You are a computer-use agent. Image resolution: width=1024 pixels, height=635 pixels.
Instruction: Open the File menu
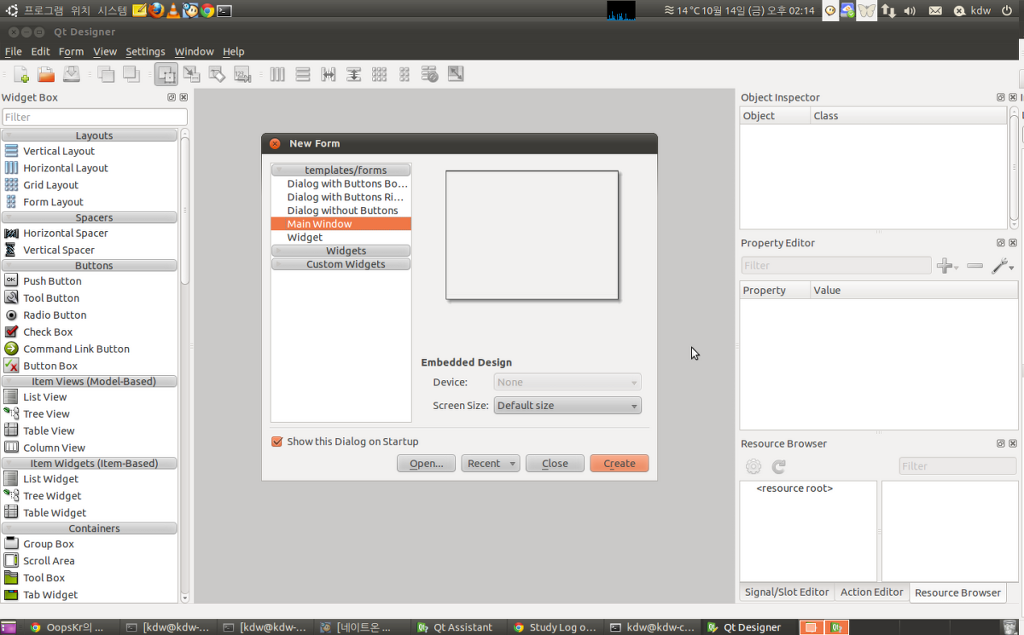13,52
